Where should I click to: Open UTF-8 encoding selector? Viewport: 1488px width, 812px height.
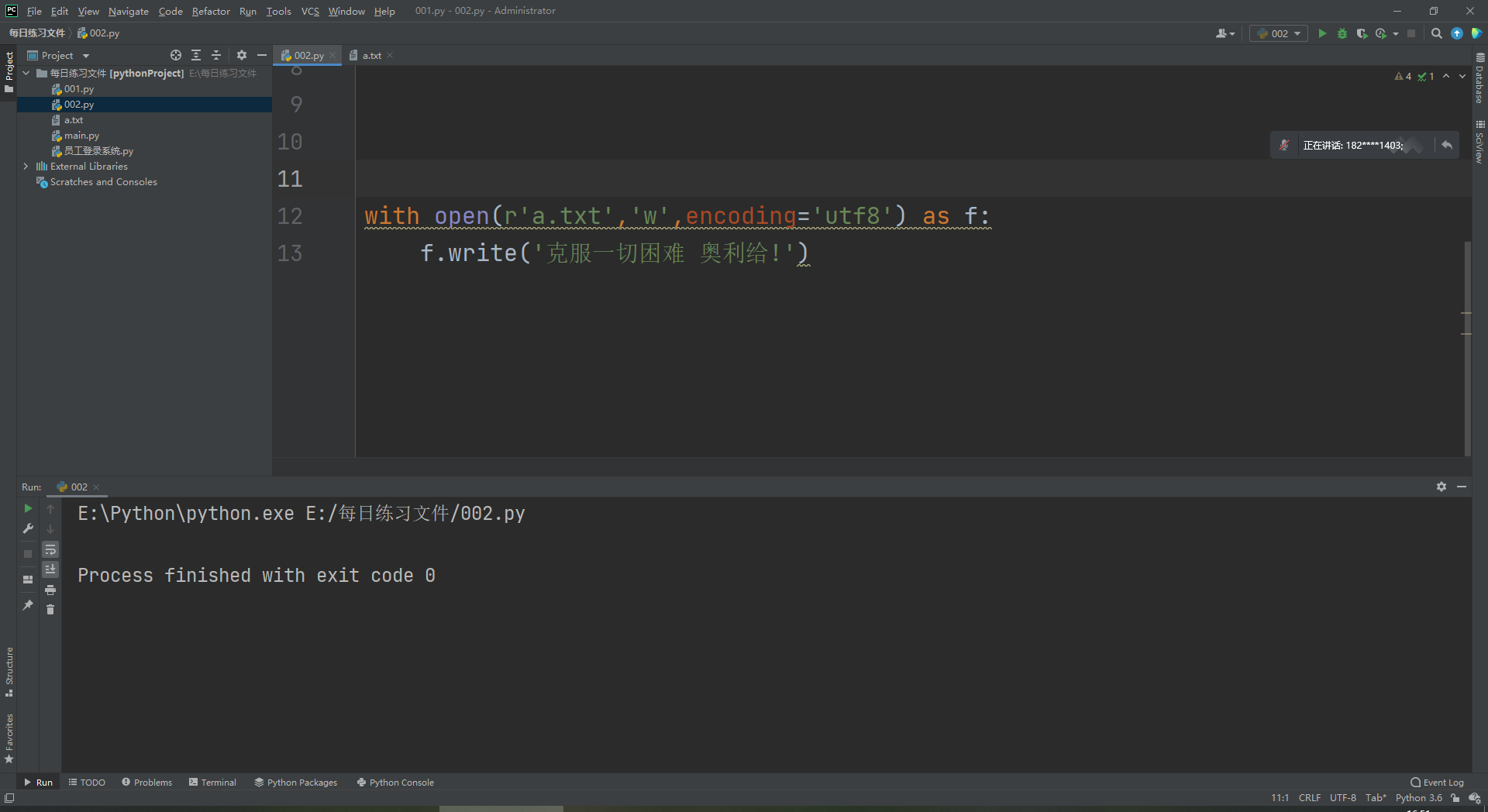coord(1343,798)
